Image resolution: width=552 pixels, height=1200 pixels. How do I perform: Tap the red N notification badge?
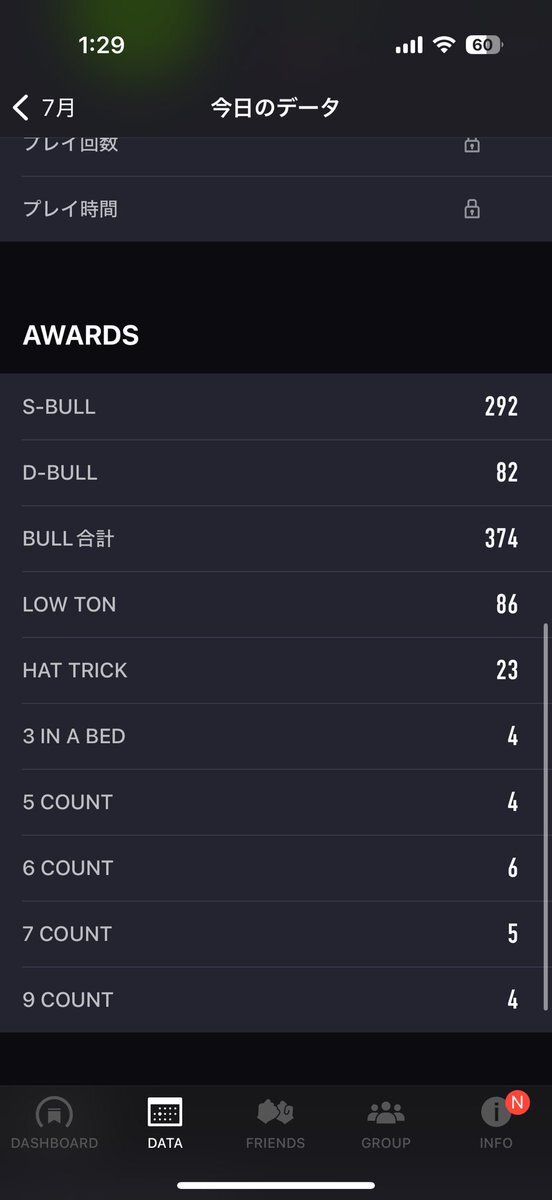tap(517, 1103)
